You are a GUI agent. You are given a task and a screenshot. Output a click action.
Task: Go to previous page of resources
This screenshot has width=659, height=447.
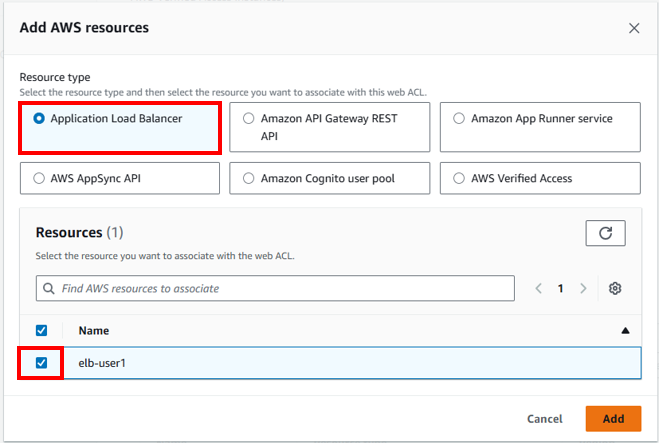click(x=538, y=288)
